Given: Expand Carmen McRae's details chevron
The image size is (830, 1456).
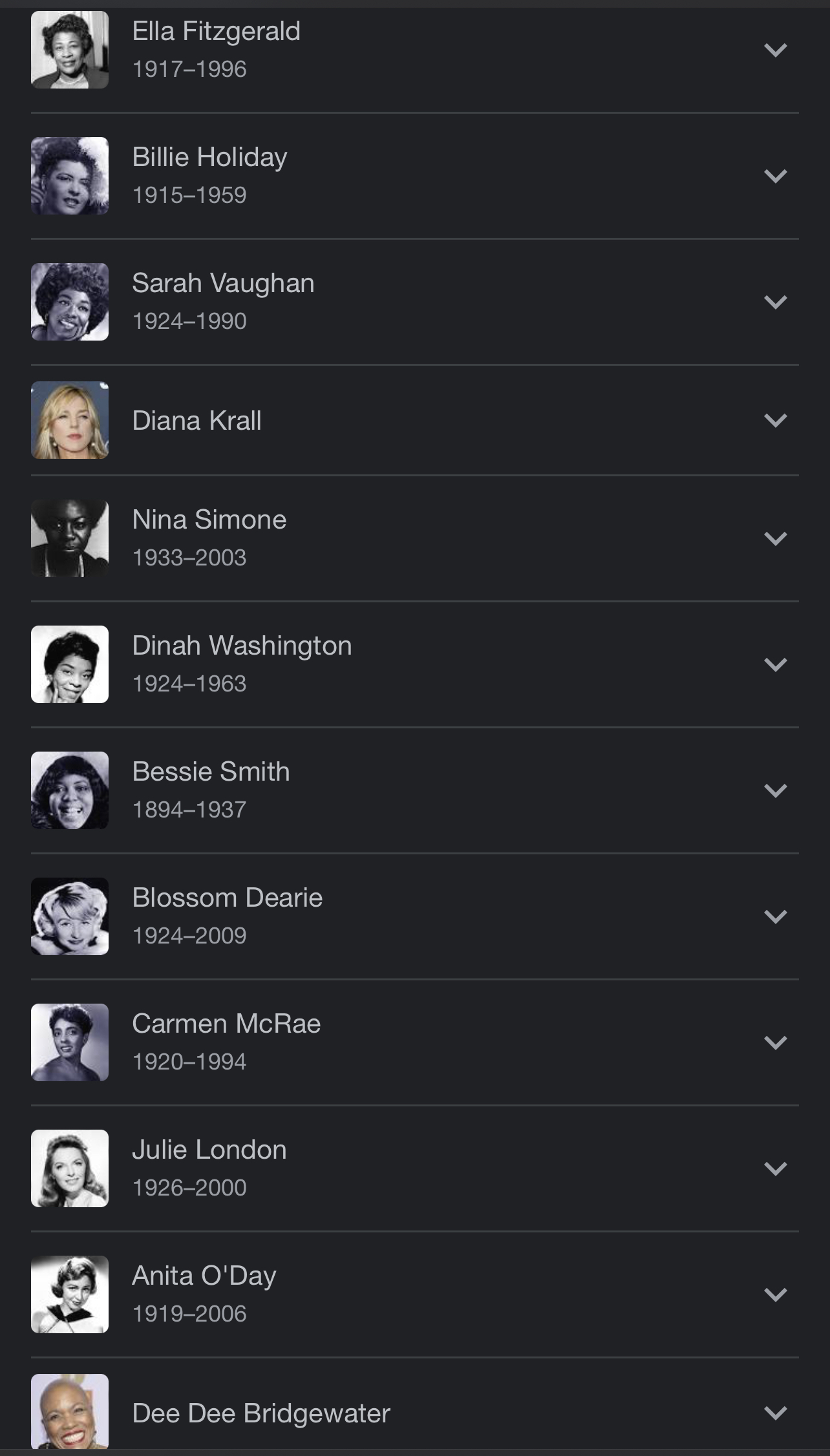Looking at the screenshot, I should 775,1042.
